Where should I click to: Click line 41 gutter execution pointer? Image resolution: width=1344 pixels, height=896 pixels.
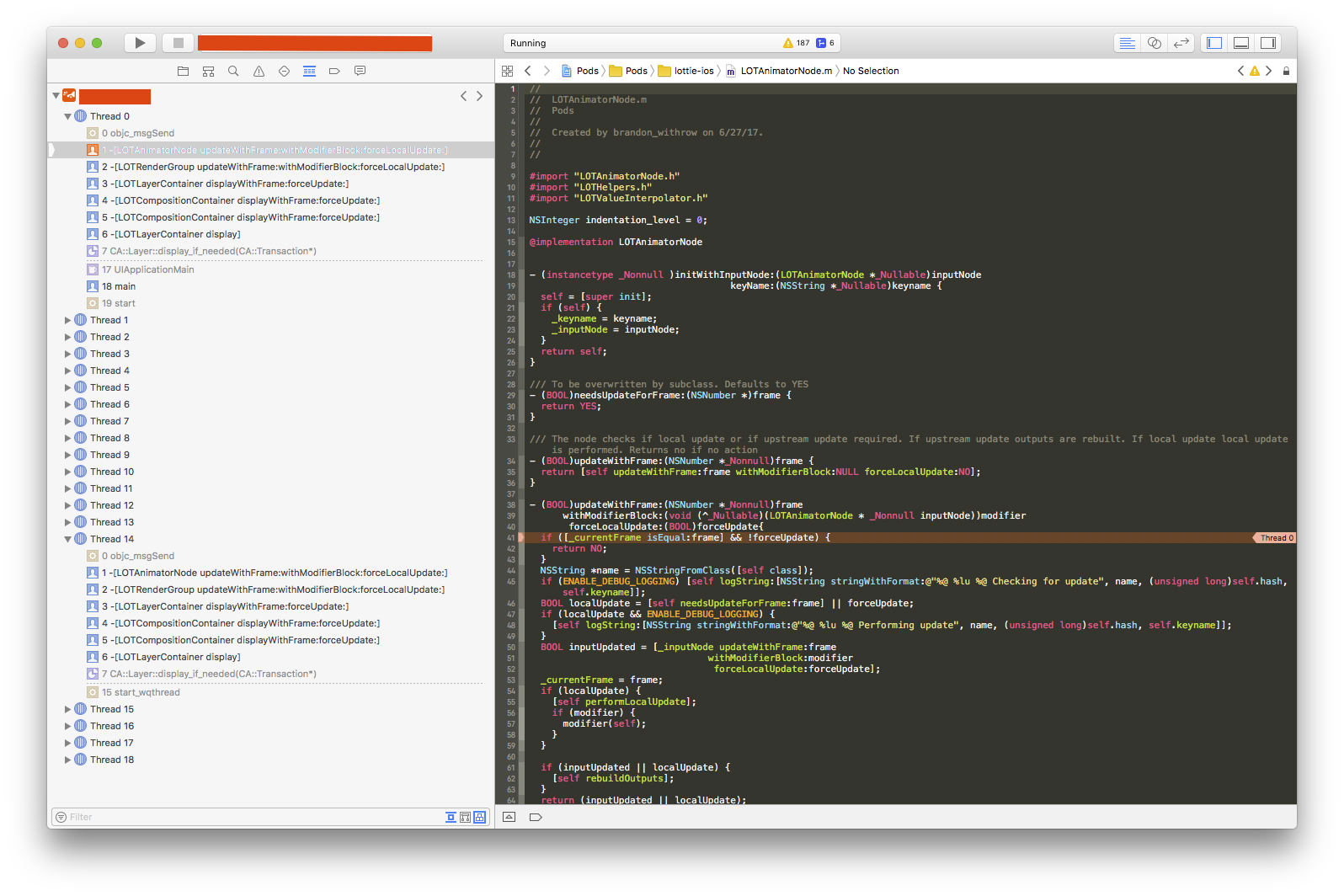pyautogui.click(x=521, y=538)
